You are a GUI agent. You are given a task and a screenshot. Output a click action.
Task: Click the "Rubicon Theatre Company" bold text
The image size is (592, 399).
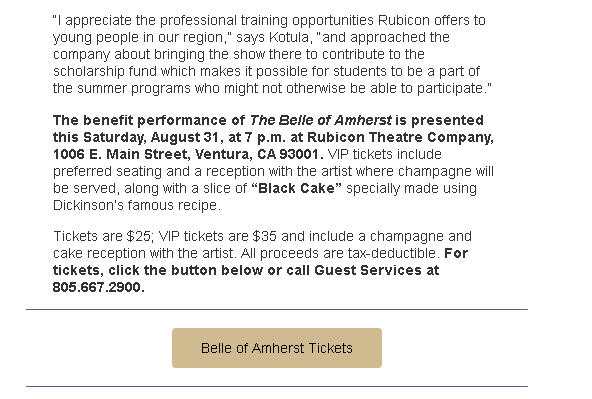(400, 137)
